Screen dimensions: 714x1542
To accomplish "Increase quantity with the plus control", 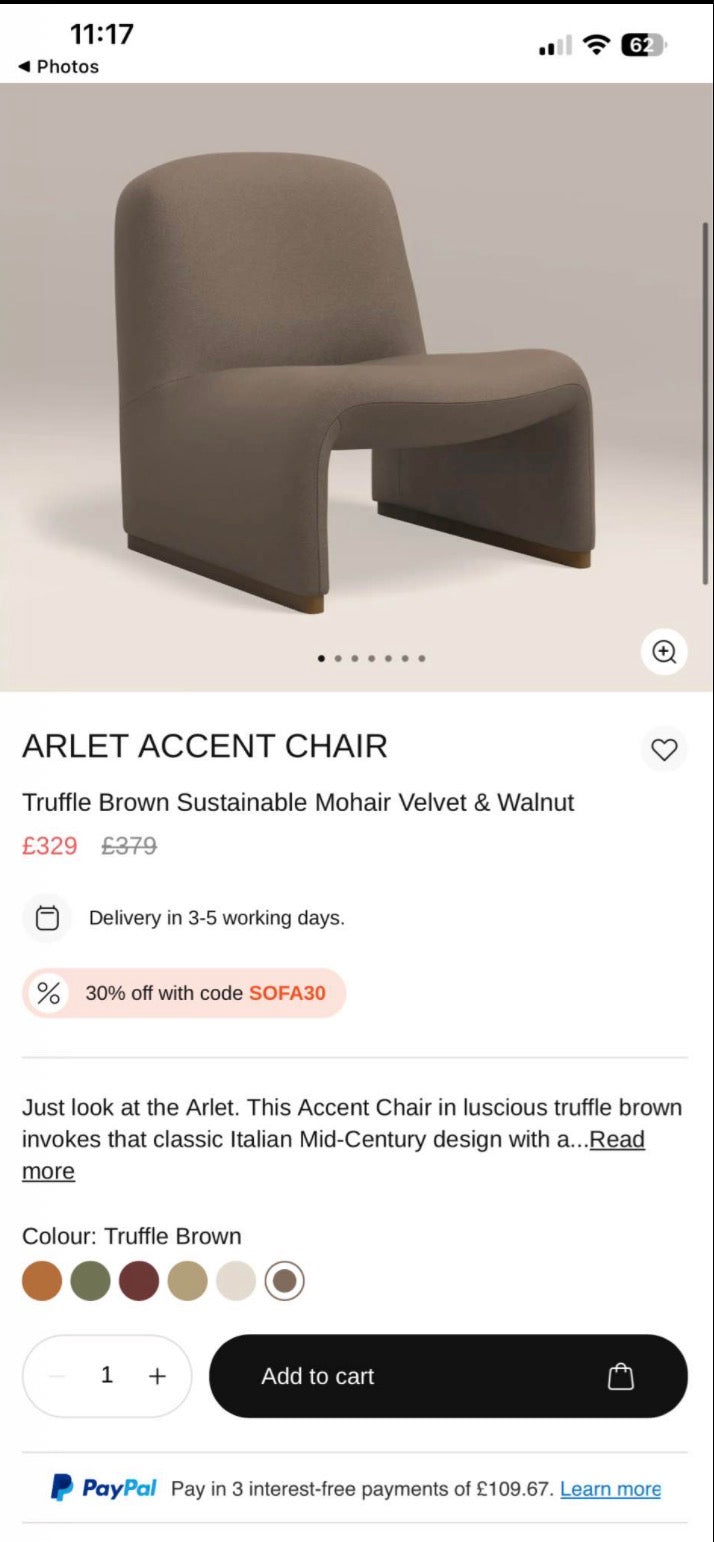I will pyautogui.click(x=157, y=1376).
